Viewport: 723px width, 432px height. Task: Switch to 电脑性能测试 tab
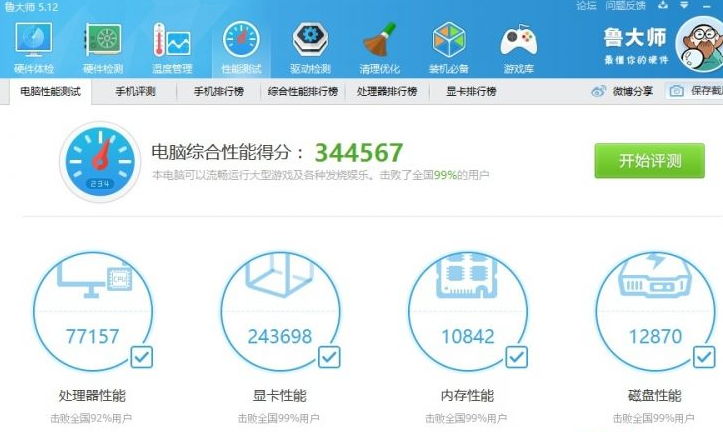pos(51,91)
